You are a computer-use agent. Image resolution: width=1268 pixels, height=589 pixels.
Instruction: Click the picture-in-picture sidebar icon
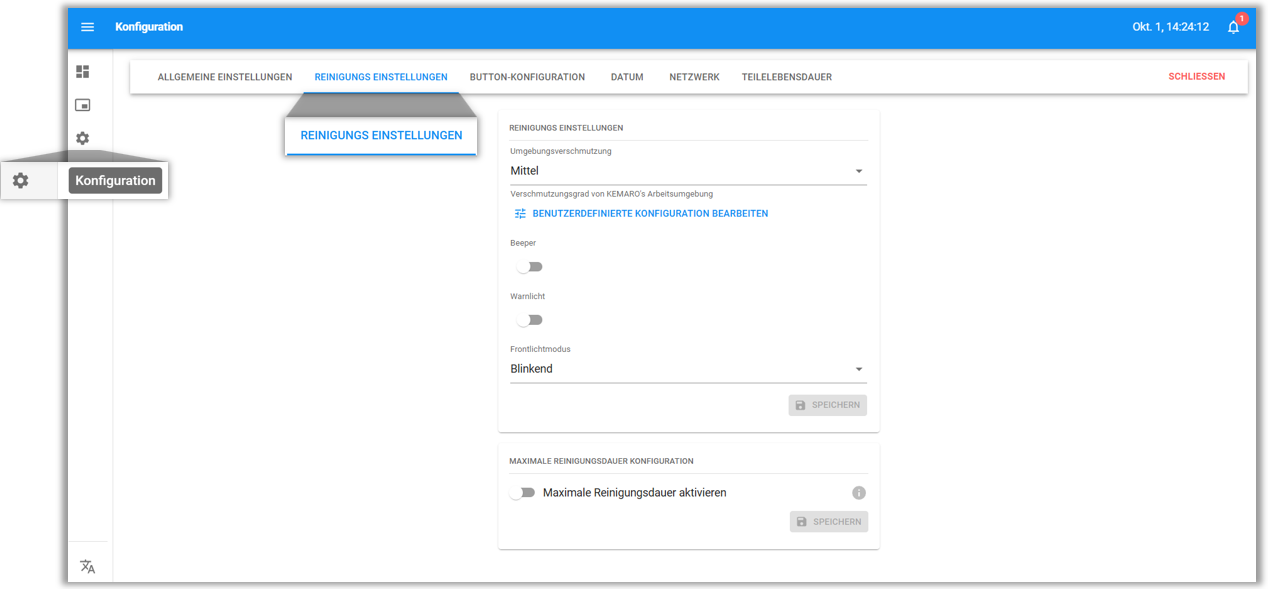[83, 105]
